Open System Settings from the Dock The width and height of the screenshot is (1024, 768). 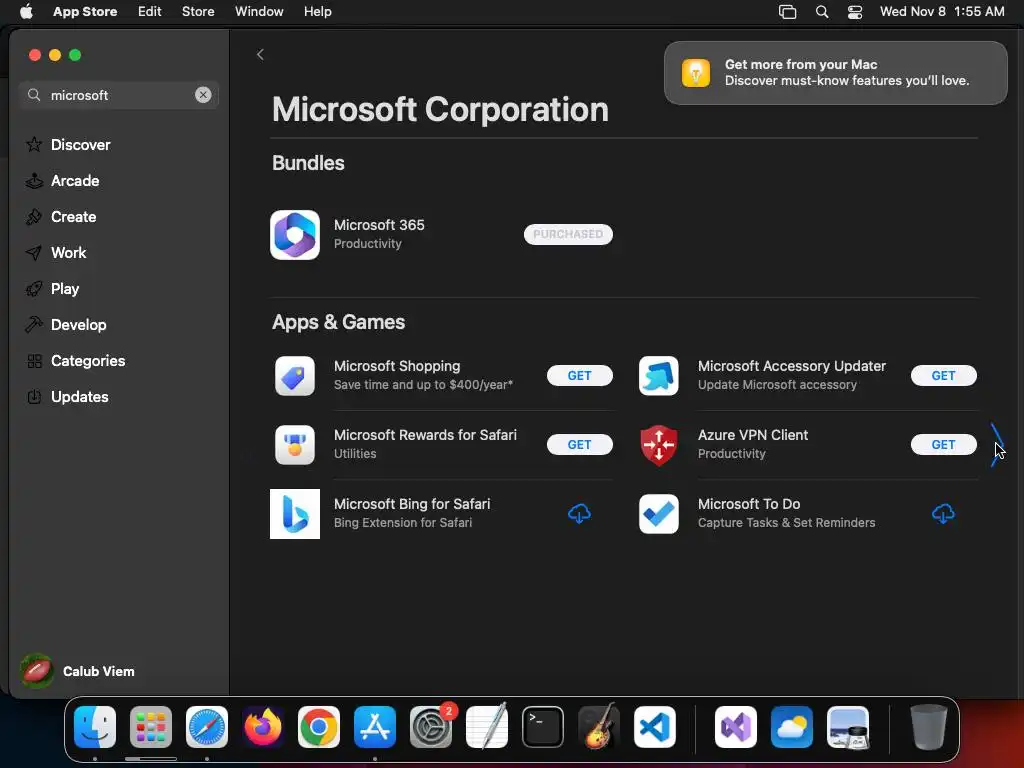[431, 727]
